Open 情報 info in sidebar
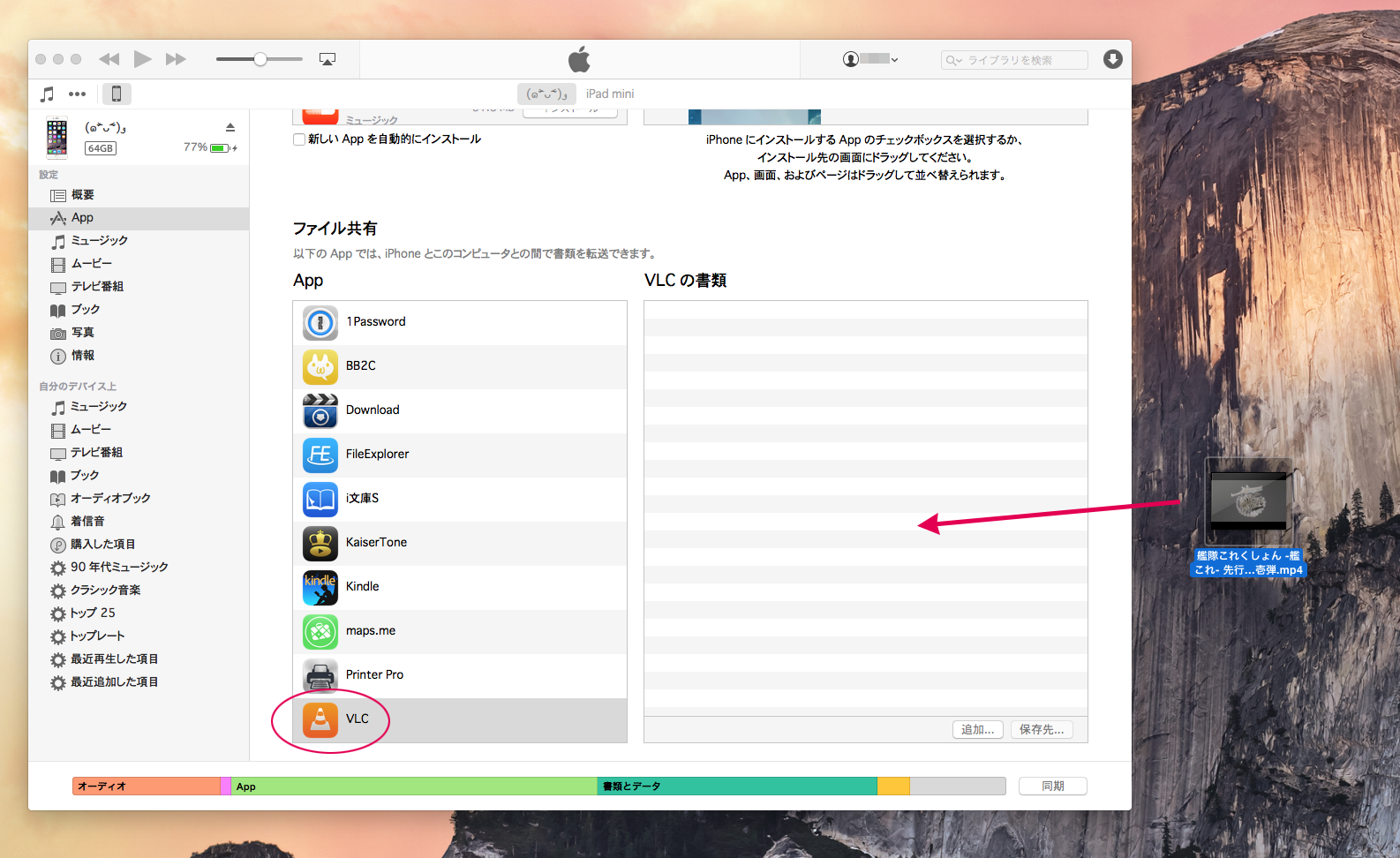This screenshot has height=858, width=1400. pyautogui.click(x=139, y=356)
